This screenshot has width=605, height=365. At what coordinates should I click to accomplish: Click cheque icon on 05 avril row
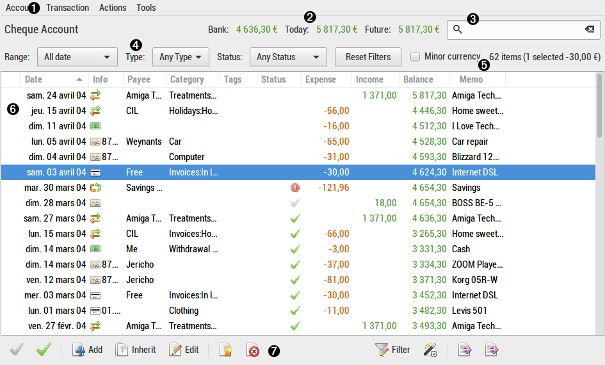coord(95,142)
